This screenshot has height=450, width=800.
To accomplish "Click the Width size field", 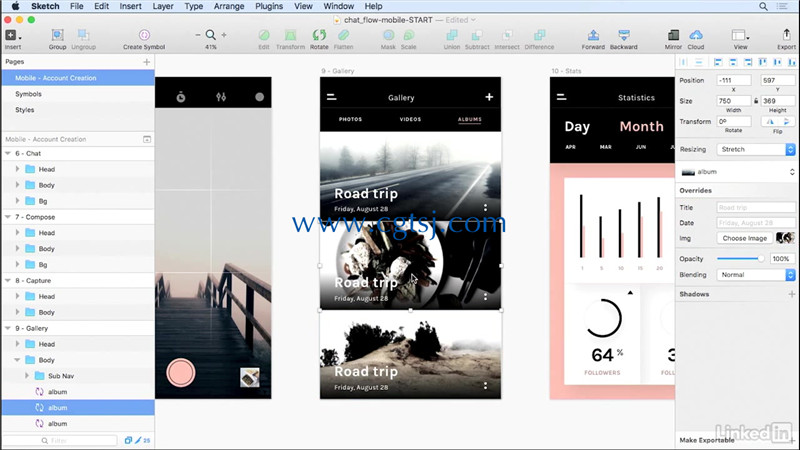I will (734, 101).
